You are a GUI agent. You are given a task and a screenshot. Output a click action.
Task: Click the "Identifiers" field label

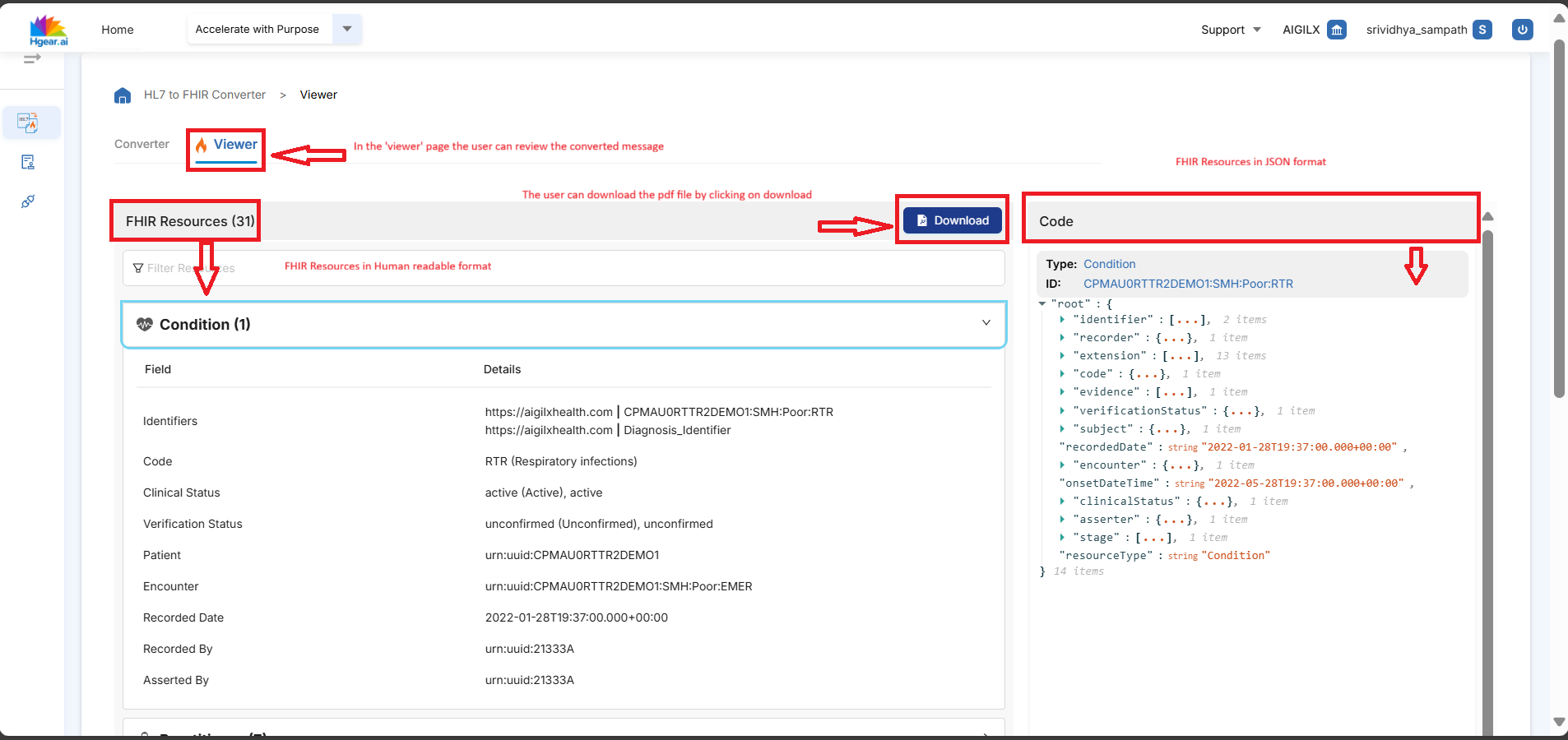pos(170,421)
